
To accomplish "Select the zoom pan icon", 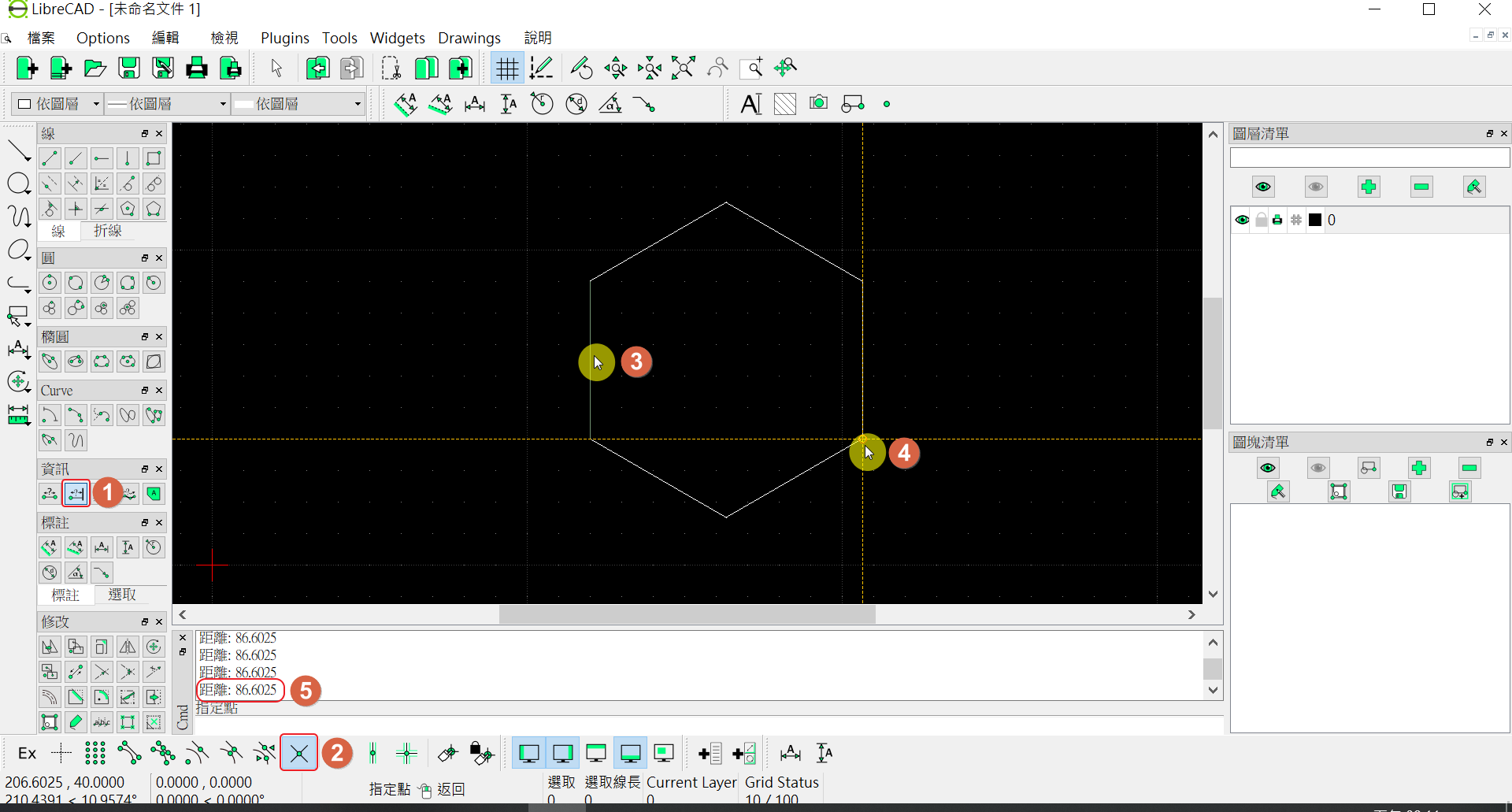I will (x=786, y=69).
